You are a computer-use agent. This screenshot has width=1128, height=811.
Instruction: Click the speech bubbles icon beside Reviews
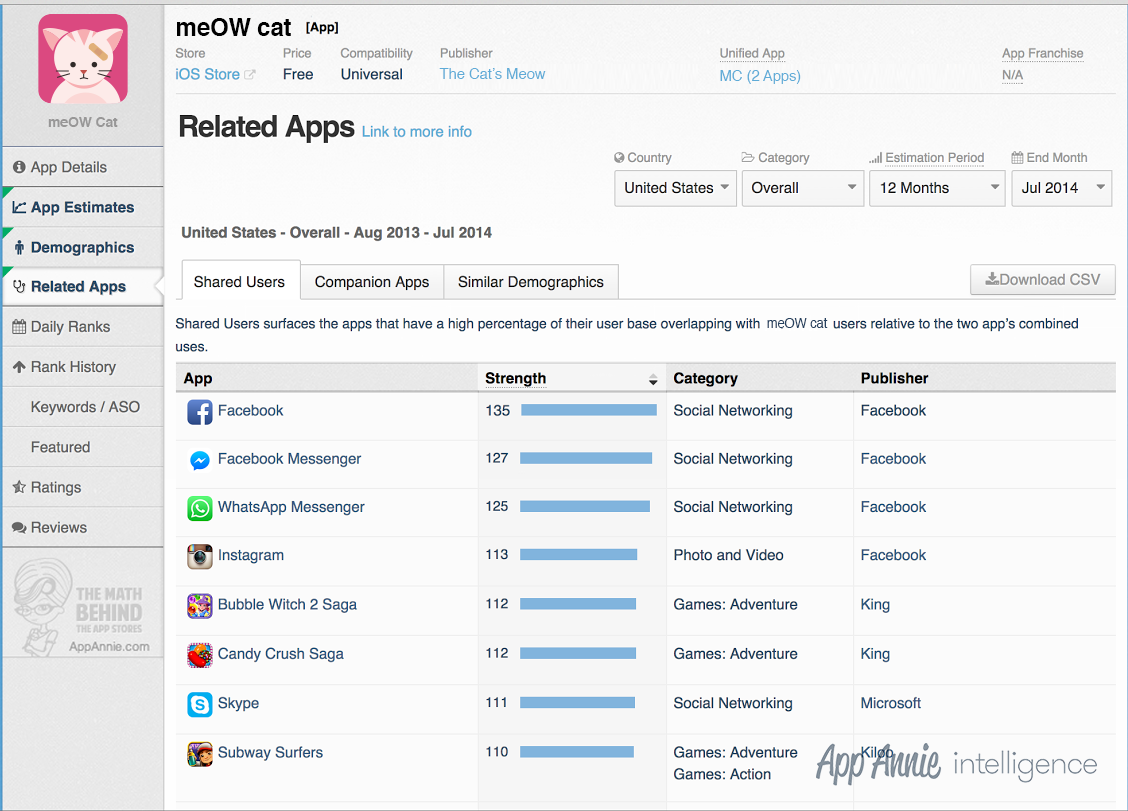click(x=19, y=527)
